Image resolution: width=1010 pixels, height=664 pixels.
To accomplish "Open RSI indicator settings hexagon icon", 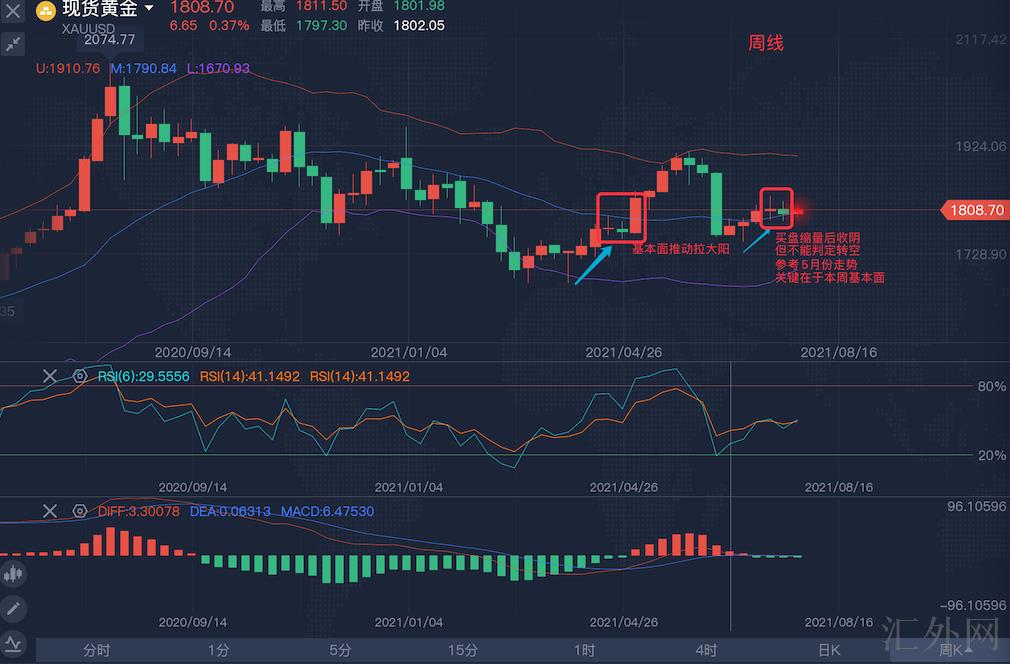I will tap(80, 376).
